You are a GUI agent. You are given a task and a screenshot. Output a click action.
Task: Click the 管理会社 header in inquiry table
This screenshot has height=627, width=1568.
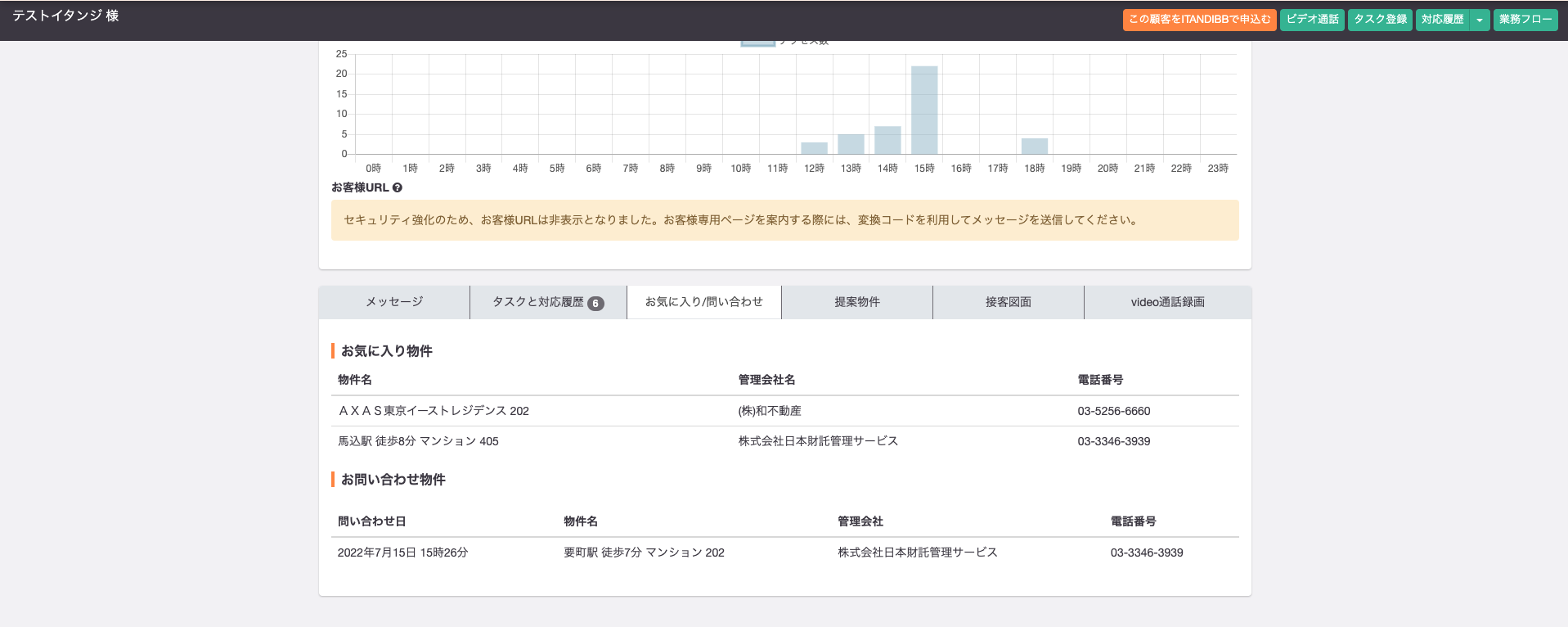(x=860, y=521)
